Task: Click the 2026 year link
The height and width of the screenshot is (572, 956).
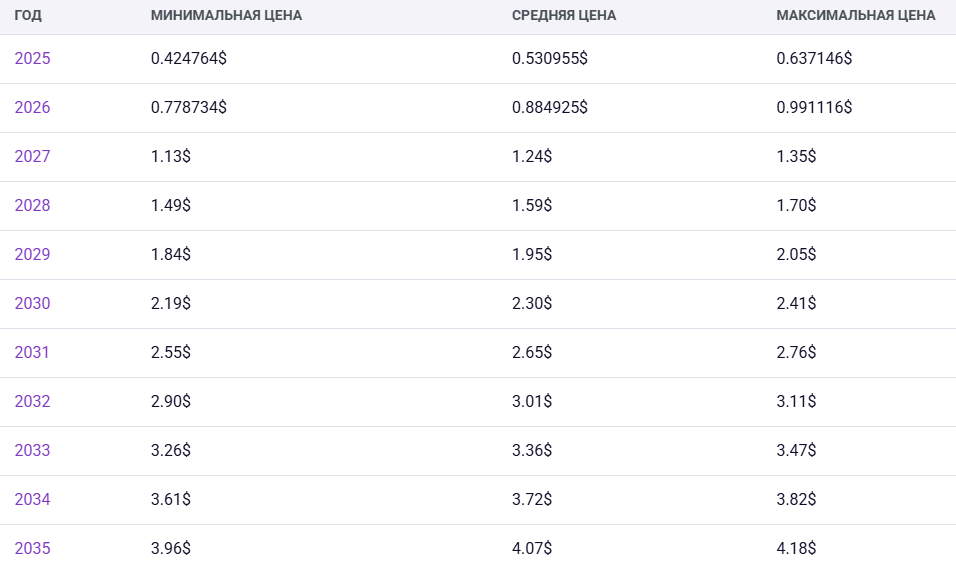Action: tap(32, 108)
